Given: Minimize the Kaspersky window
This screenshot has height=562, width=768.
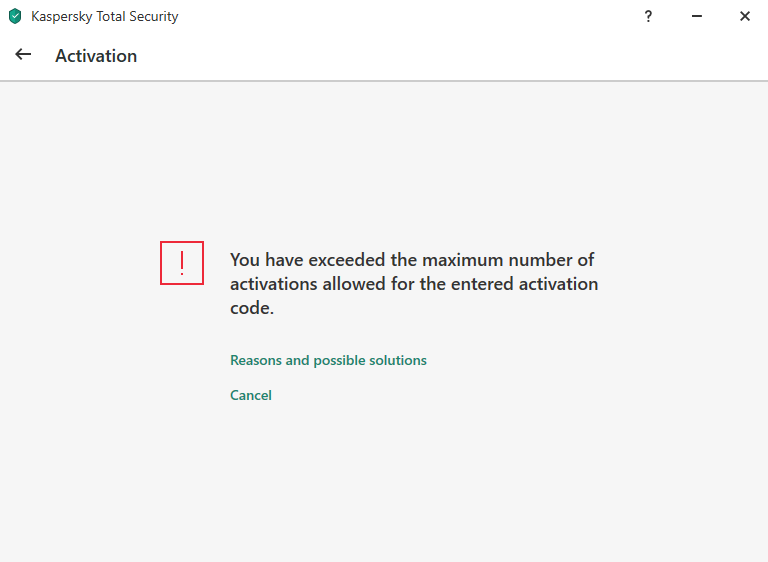Looking at the screenshot, I should coord(697,16).
